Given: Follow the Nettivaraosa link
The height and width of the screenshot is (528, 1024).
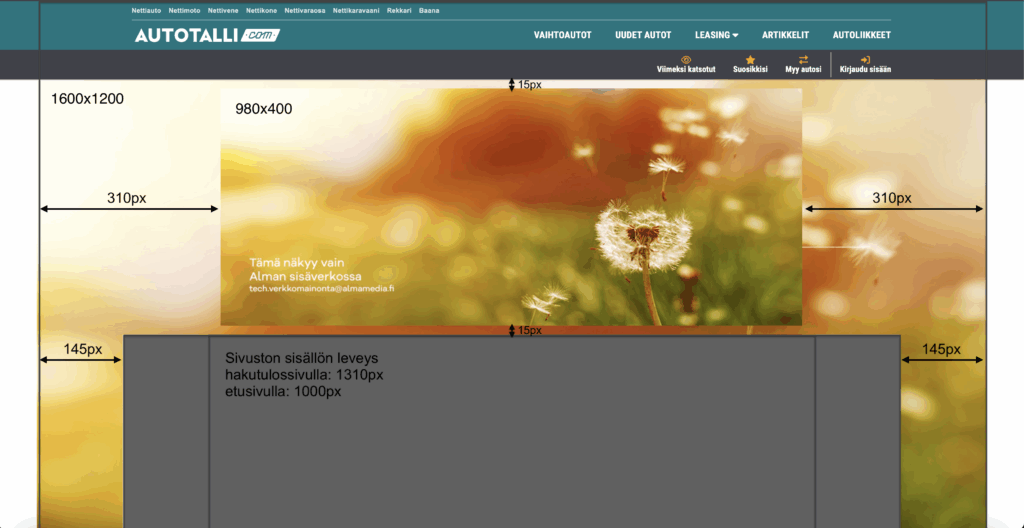Looking at the screenshot, I should (x=304, y=11).
